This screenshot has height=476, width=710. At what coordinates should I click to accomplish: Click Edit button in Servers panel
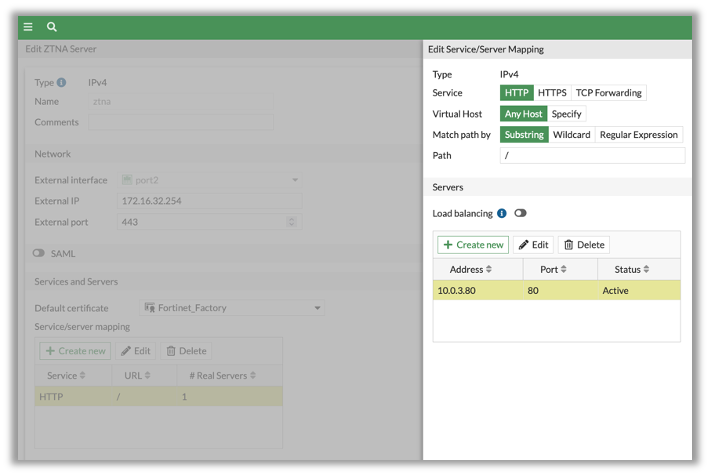click(533, 245)
